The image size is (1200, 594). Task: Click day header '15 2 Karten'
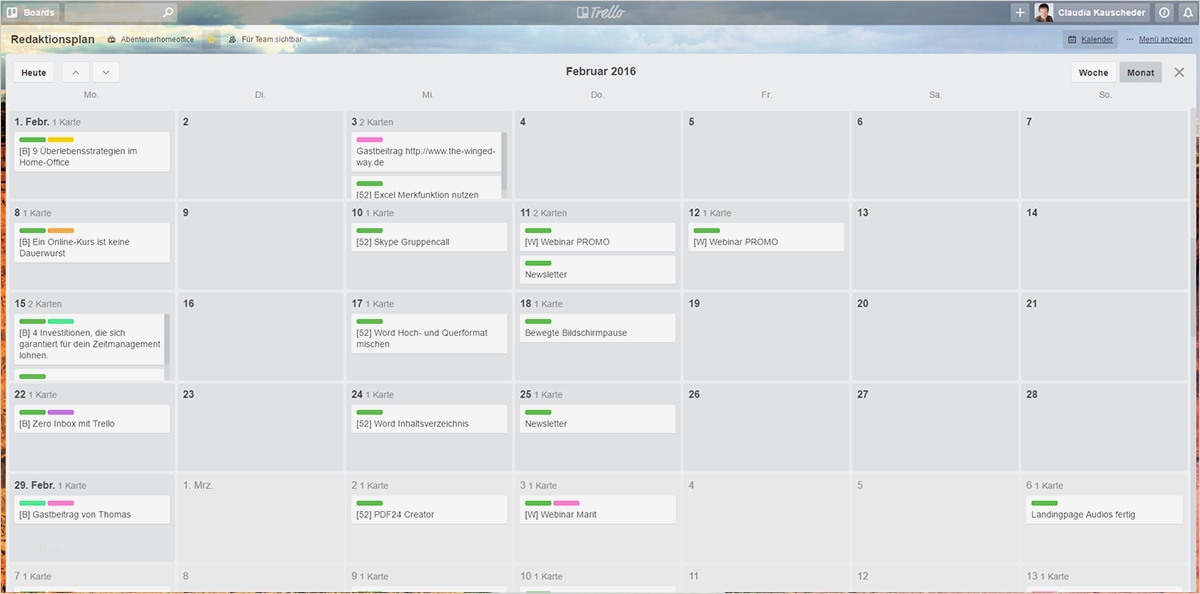38,303
